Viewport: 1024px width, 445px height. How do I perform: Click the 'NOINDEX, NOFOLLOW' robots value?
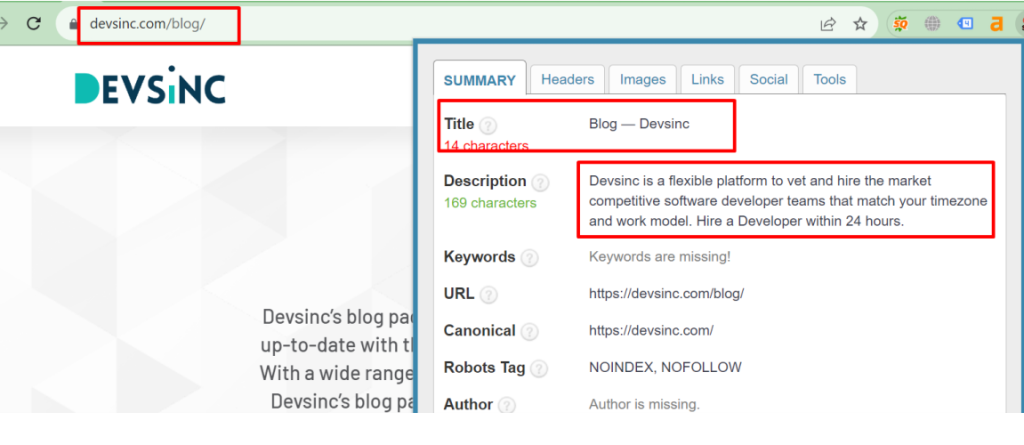(x=665, y=367)
